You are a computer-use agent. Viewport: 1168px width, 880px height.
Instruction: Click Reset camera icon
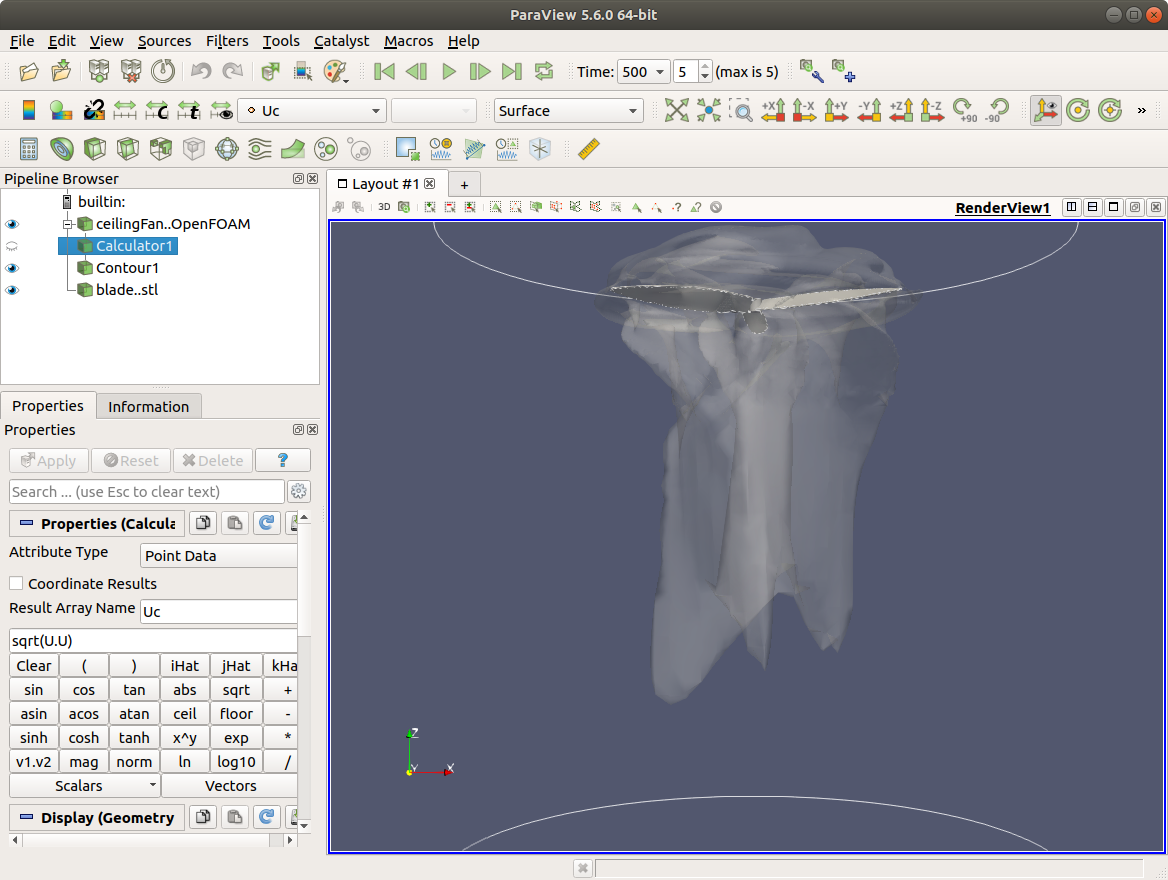[x=676, y=110]
